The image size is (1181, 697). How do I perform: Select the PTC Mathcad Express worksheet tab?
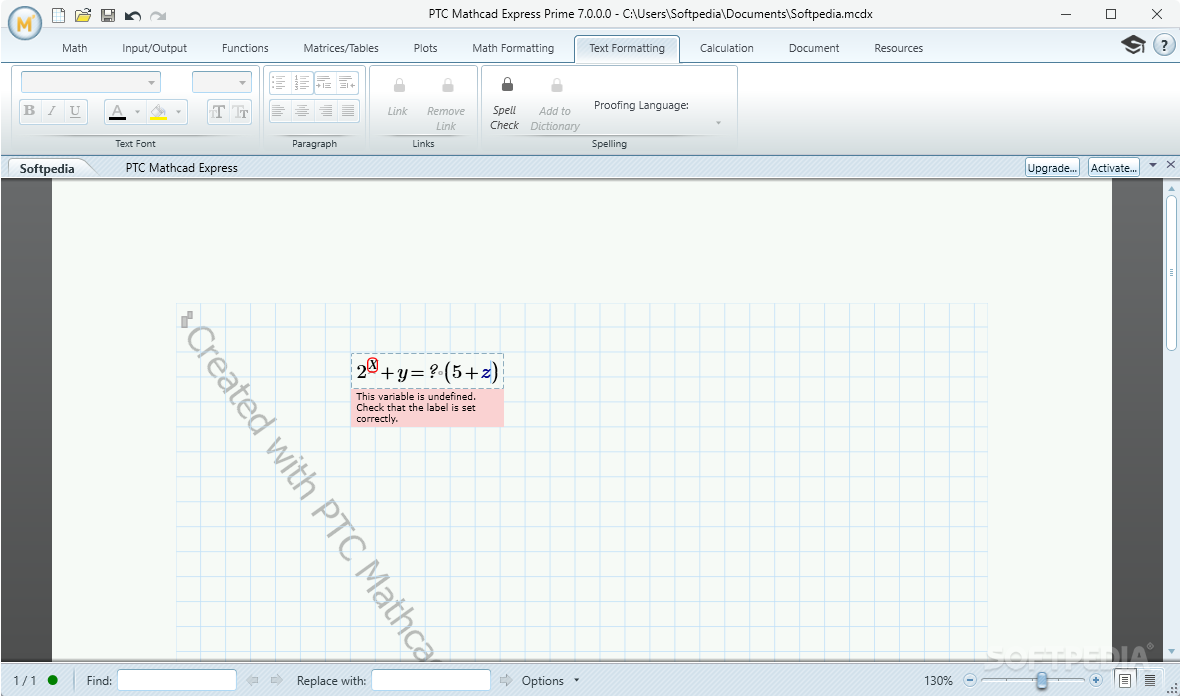[182, 168]
